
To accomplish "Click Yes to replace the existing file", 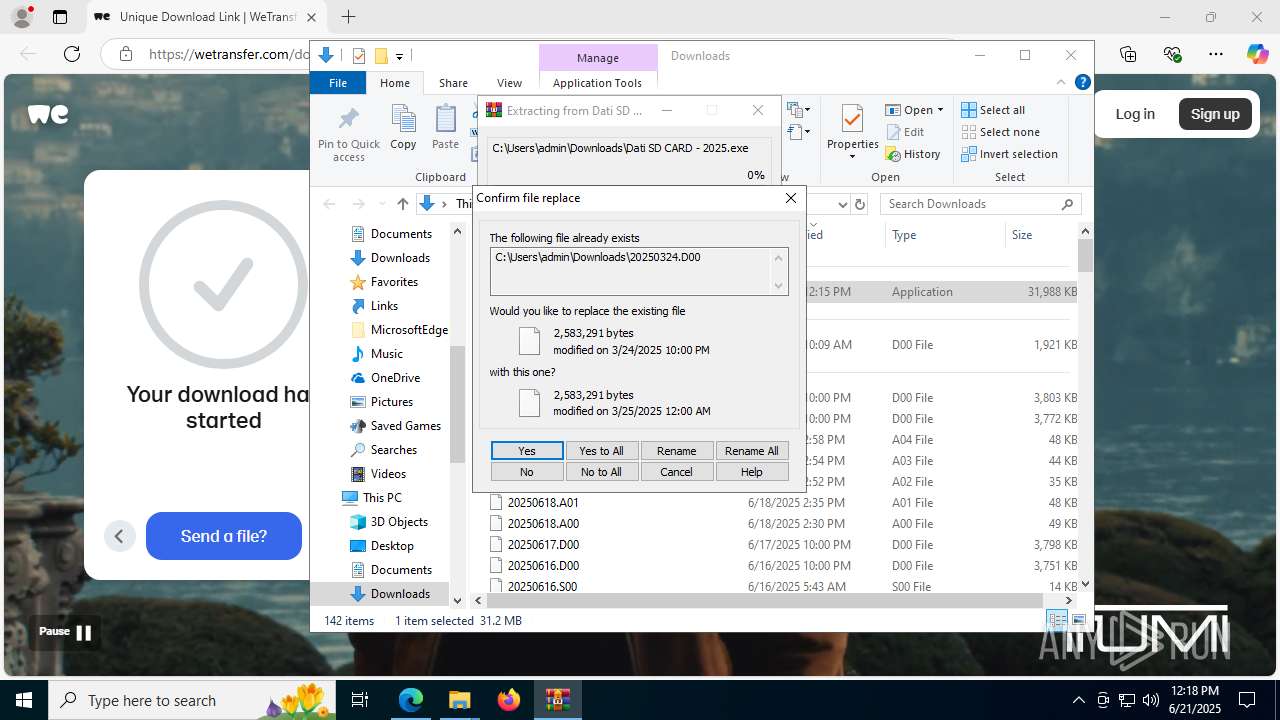I will [x=527, y=451].
